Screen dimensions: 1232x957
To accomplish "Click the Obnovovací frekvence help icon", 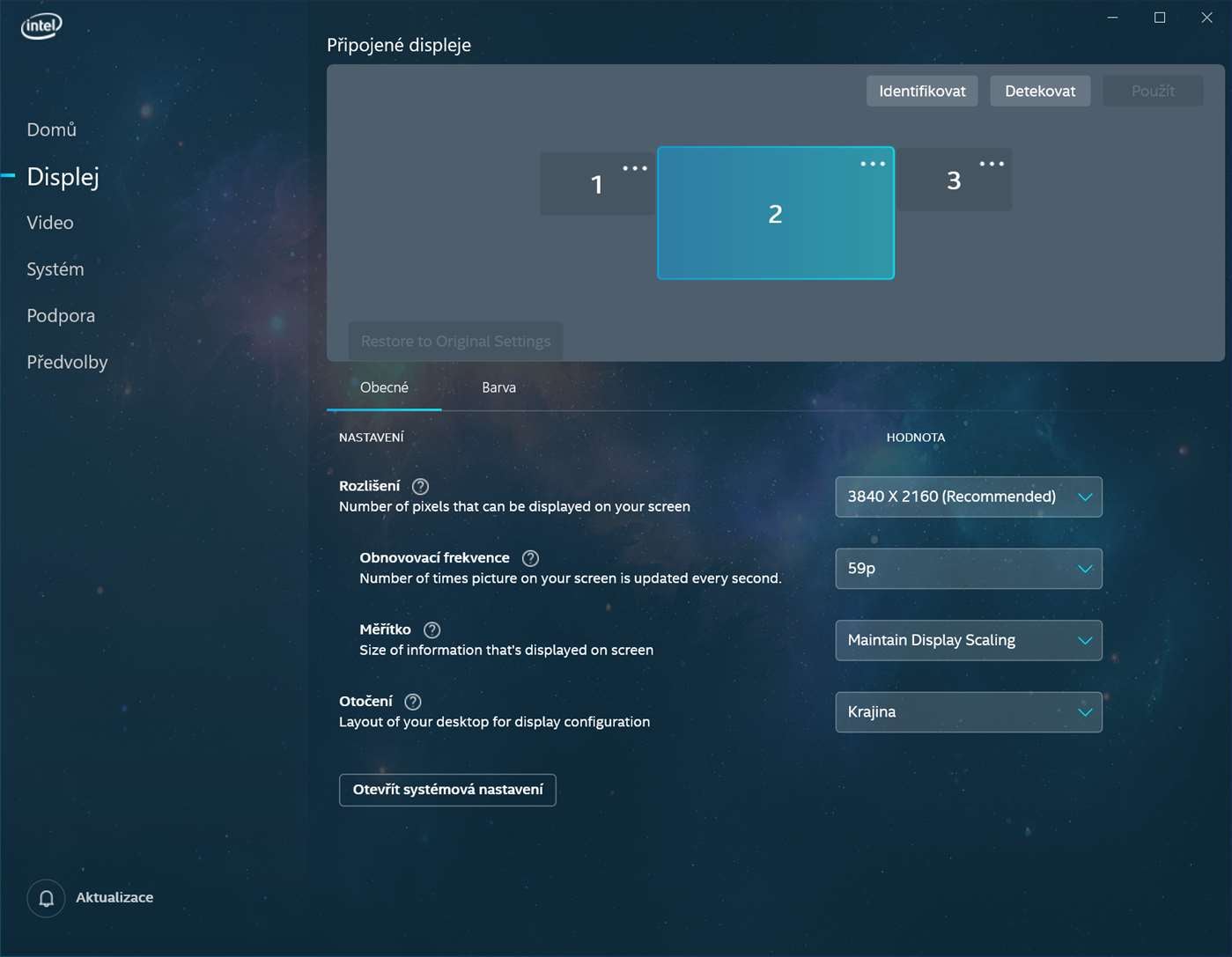I will [x=530, y=557].
